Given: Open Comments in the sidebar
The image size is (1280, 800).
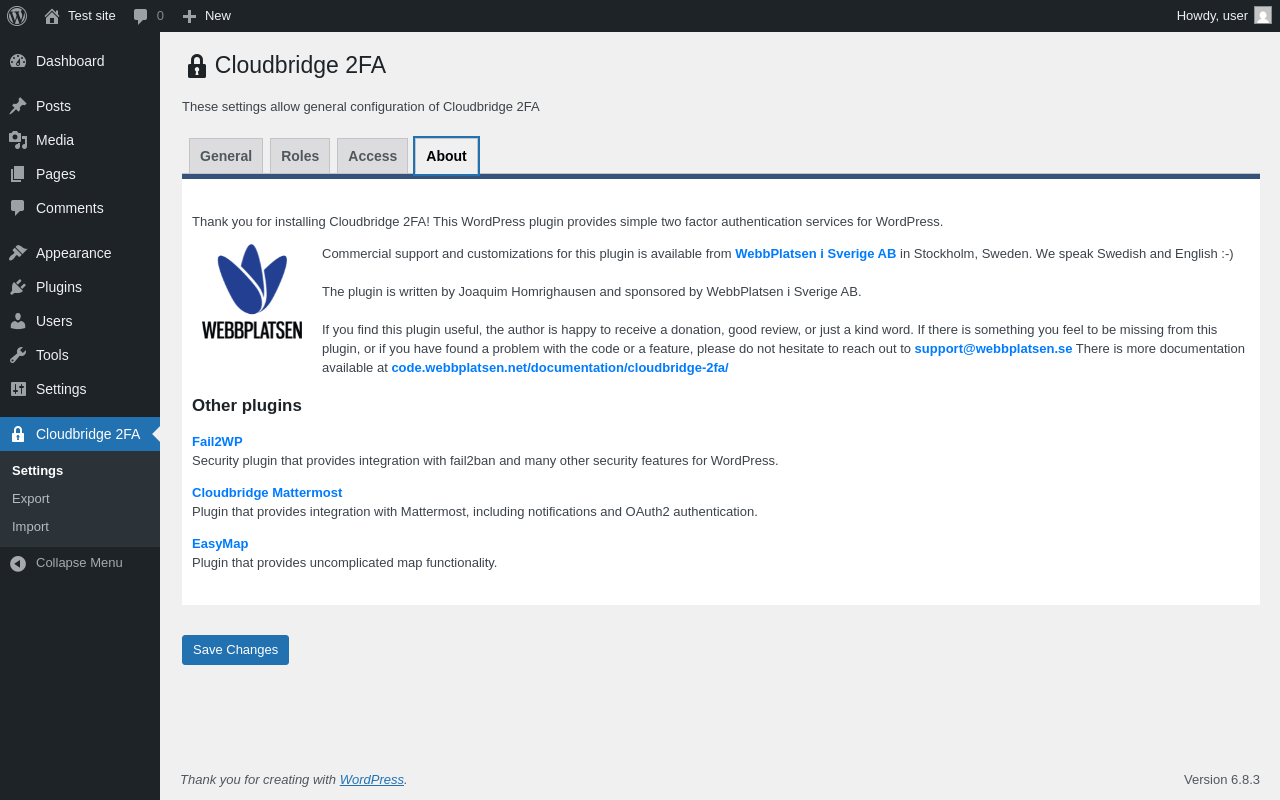Looking at the screenshot, I should coord(80,208).
